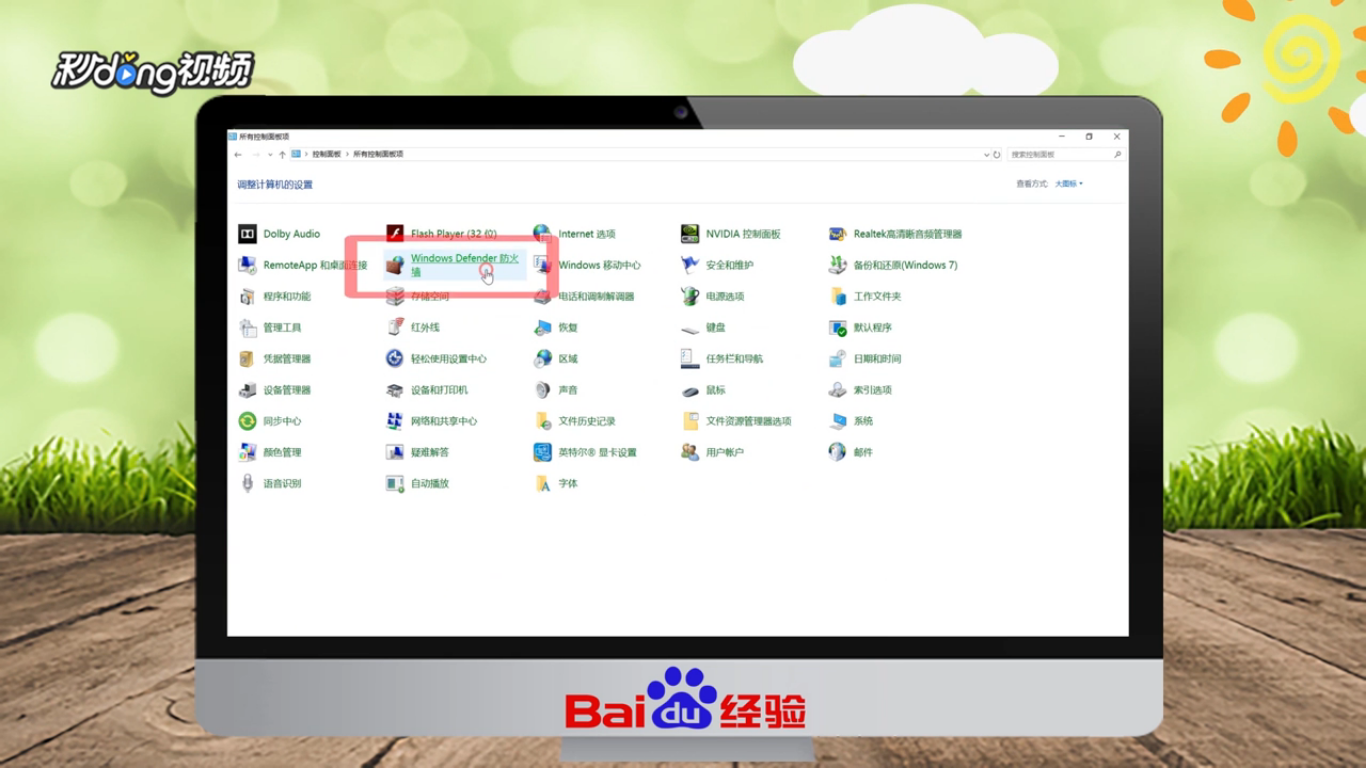Open 电话和调制解调器 item

click(584, 296)
